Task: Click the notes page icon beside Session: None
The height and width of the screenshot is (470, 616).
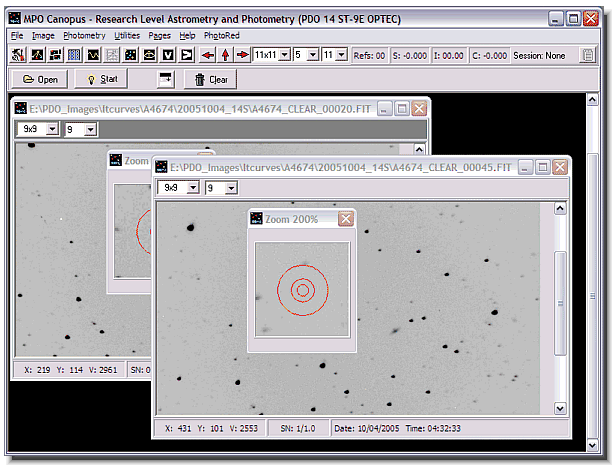Action: (588, 55)
